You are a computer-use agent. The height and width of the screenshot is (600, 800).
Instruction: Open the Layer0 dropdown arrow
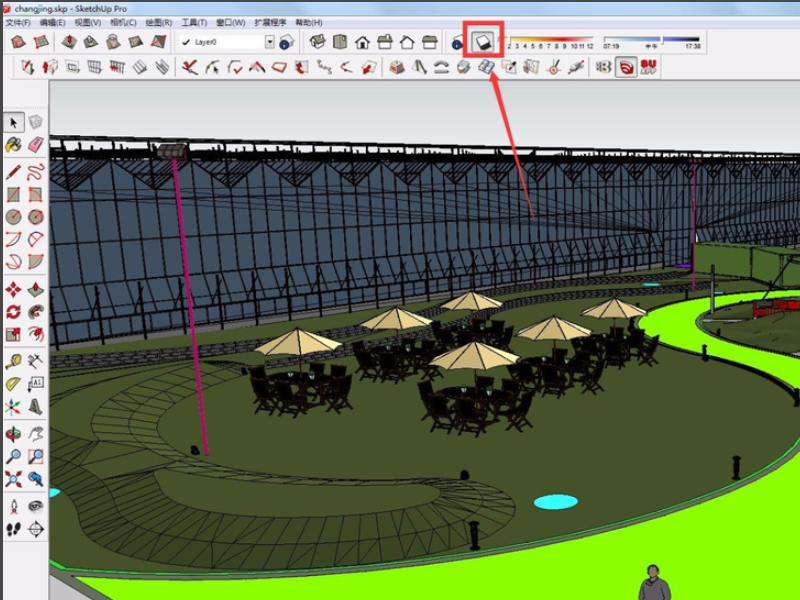(270, 42)
